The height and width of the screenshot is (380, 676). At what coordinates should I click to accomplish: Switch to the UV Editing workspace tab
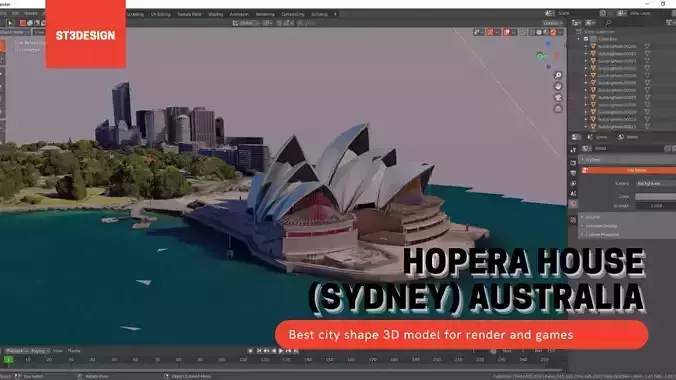click(160, 14)
